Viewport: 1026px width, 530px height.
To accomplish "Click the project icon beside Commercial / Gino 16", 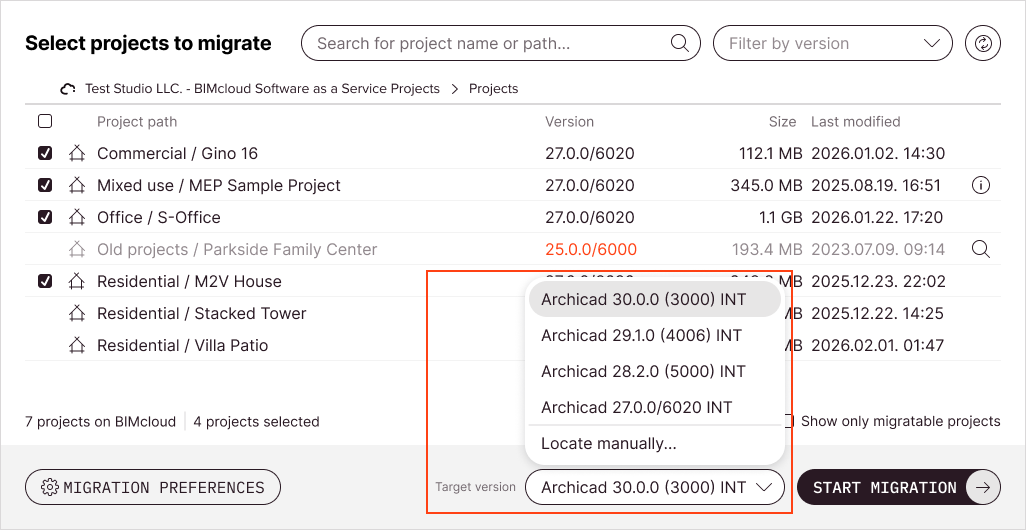I will tap(77, 154).
